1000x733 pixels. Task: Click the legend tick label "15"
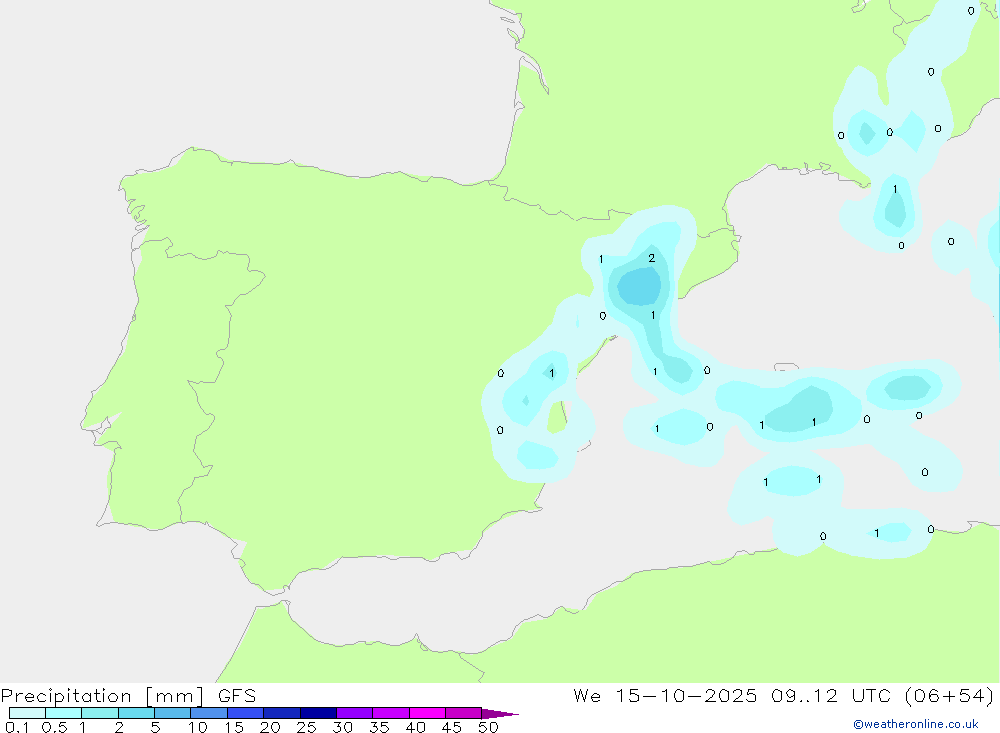click(x=234, y=727)
